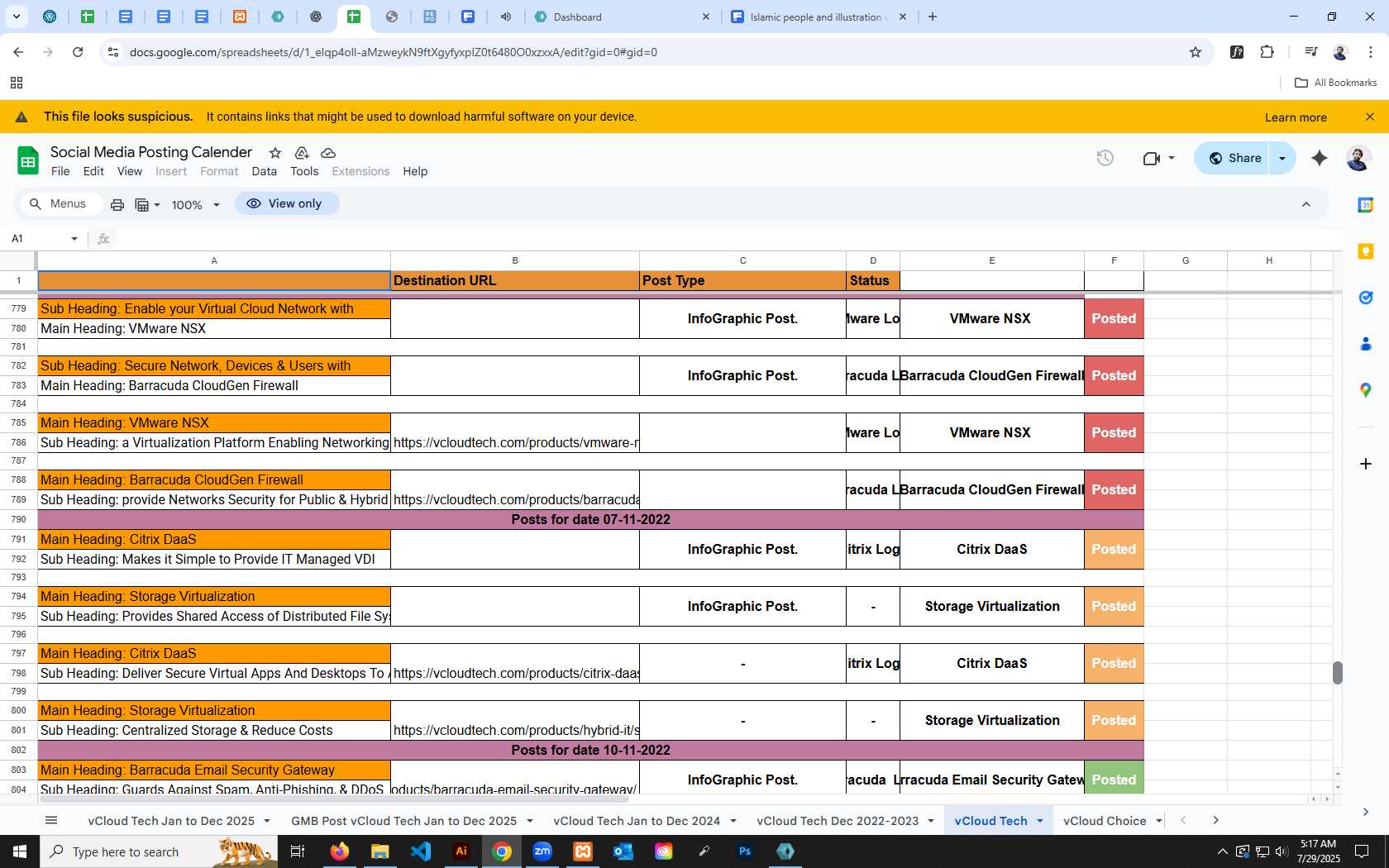Viewport: 1389px width, 868px height.
Task: Open All Bookmarks folder
Action: pos(1335,83)
